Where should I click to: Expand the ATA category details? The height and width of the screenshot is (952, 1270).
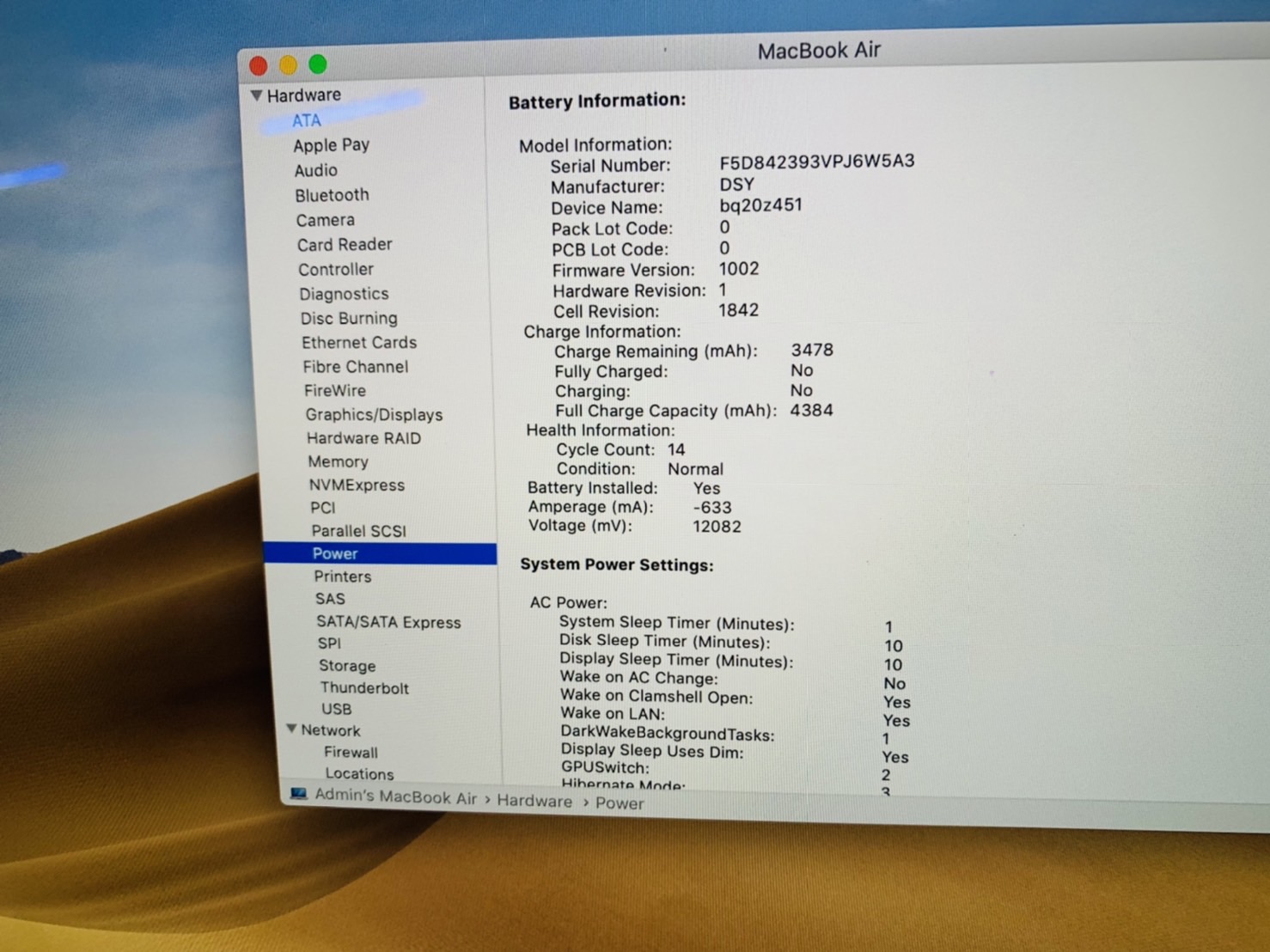pos(307,121)
